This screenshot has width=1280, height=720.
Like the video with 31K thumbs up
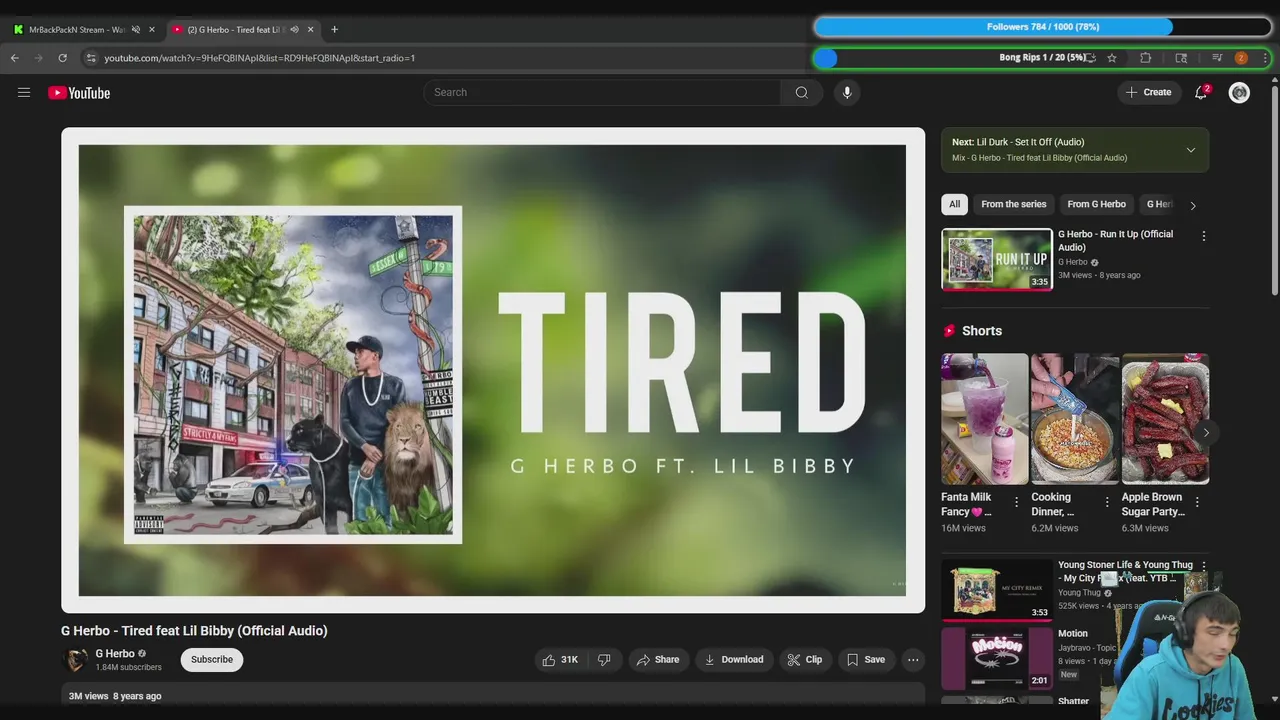pos(560,660)
